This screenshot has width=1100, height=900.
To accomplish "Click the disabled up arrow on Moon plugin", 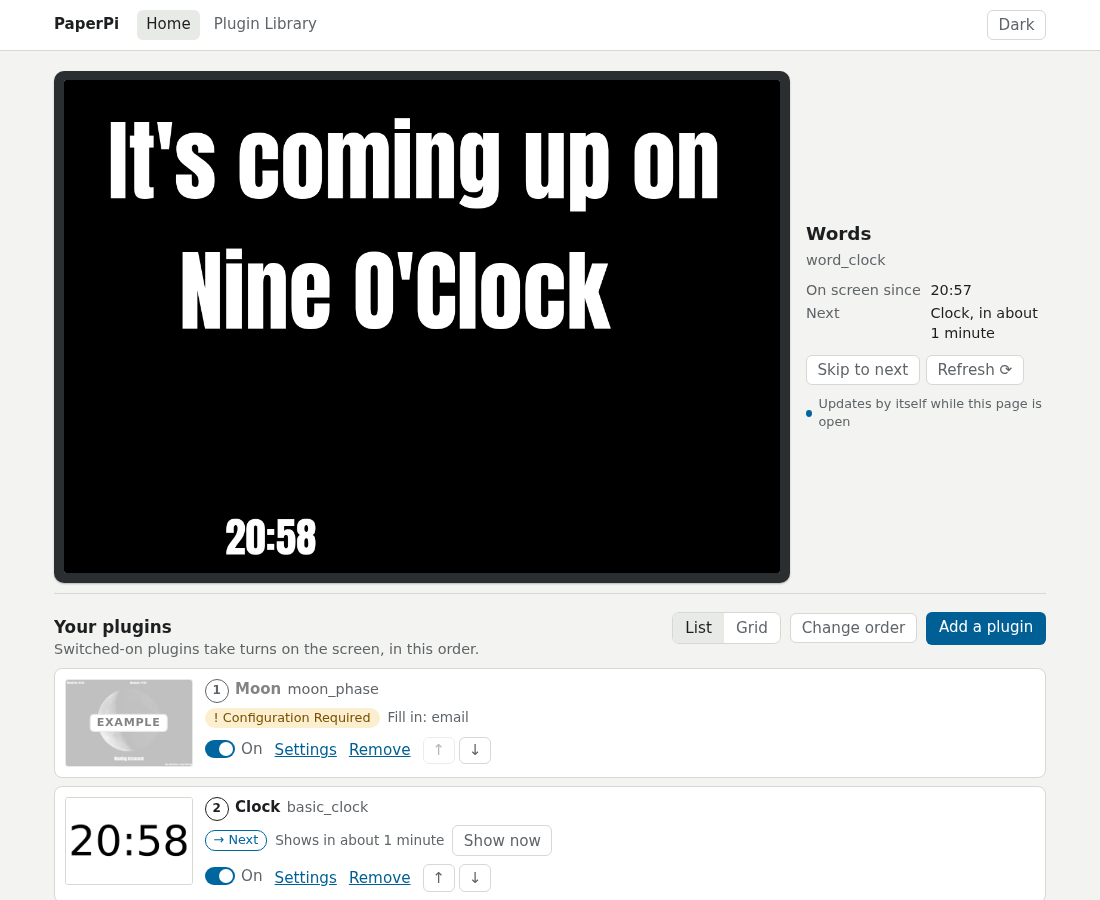I will pos(439,750).
